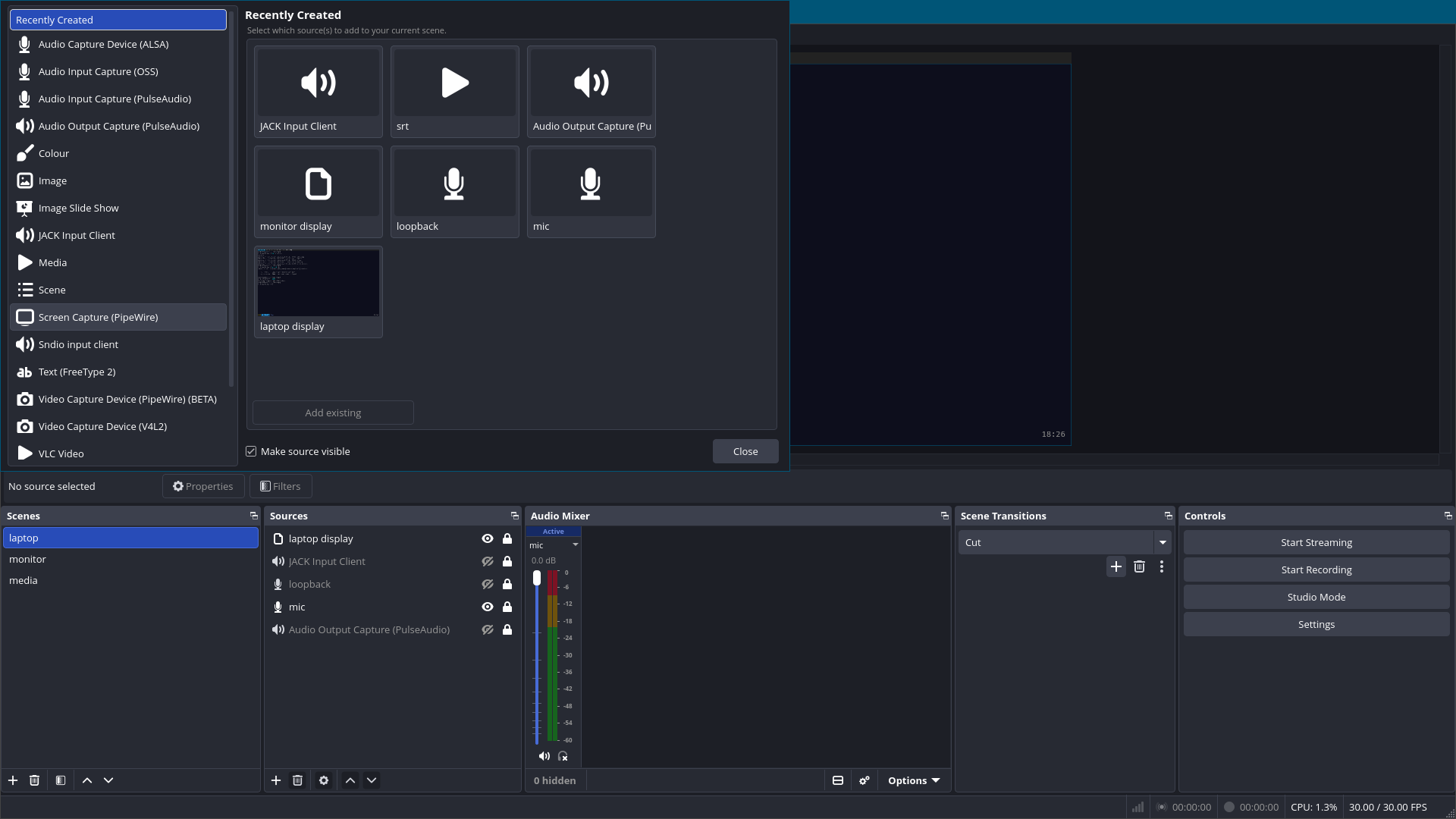Viewport: 1456px width, 819px height.
Task: Delete selected source trash icon
Action: [x=297, y=780]
